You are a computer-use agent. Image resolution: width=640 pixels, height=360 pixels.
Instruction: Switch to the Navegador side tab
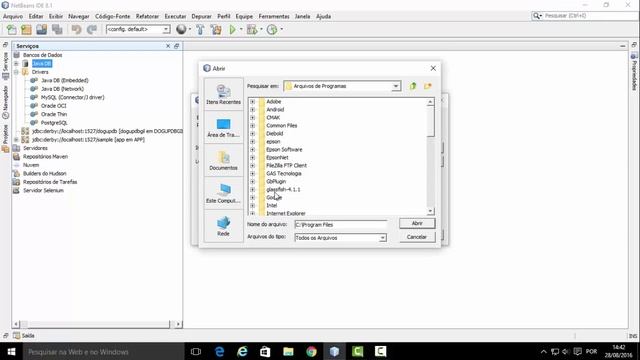pos(5,102)
